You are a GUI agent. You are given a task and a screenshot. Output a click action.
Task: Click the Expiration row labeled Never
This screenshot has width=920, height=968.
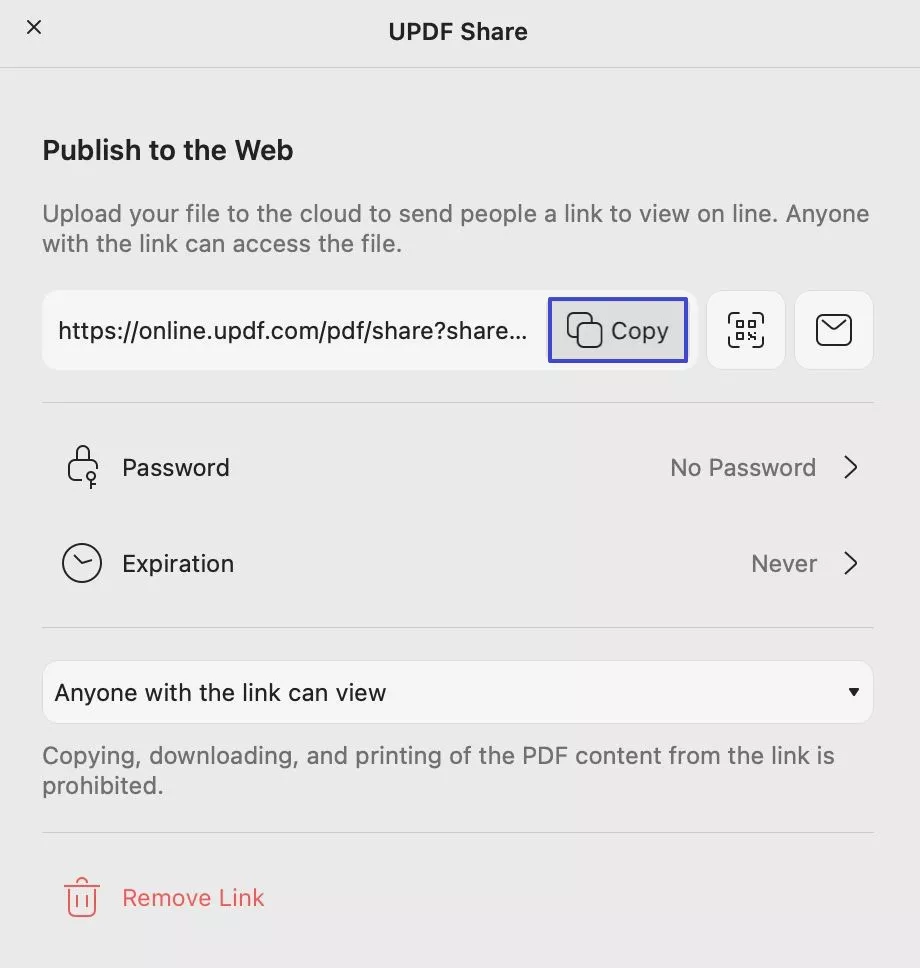[177, 563]
